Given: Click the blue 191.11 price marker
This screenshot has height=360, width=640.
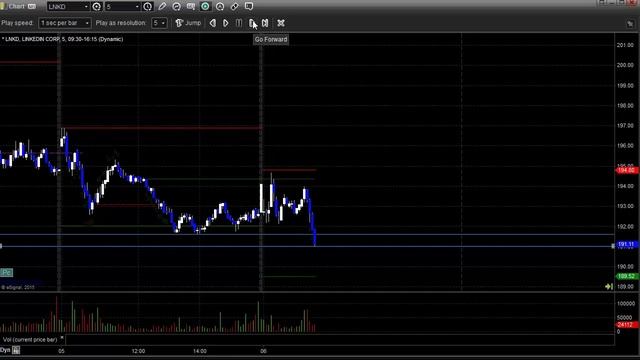Looking at the screenshot, I should click(x=626, y=244).
